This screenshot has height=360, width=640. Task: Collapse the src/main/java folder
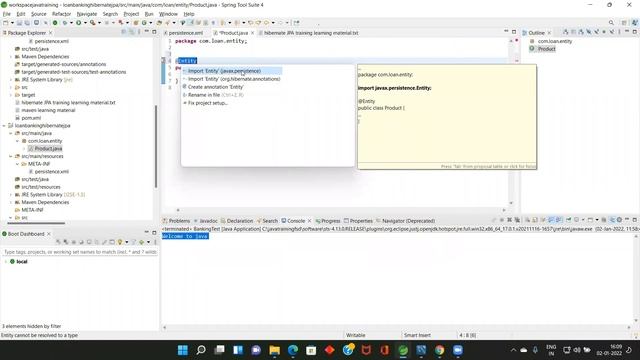(x=11, y=133)
